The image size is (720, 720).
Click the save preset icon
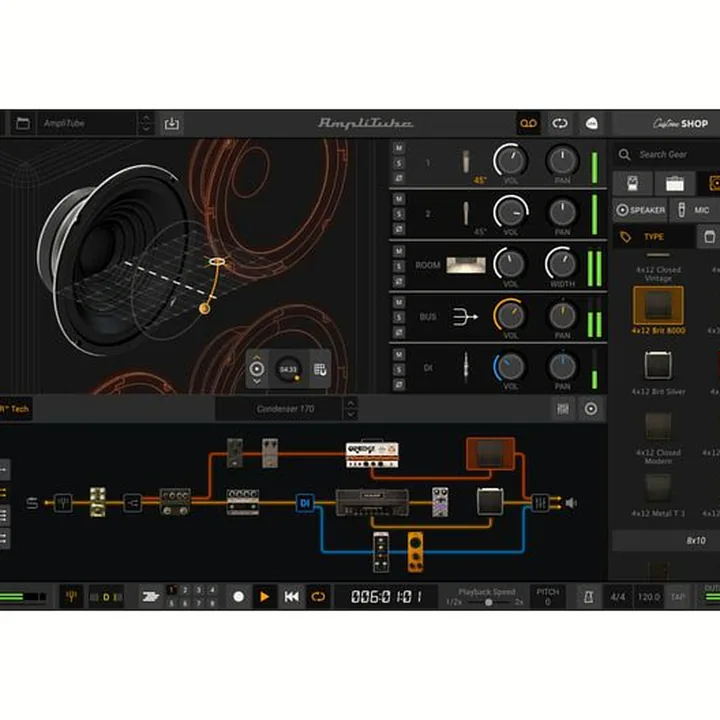click(172, 123)
